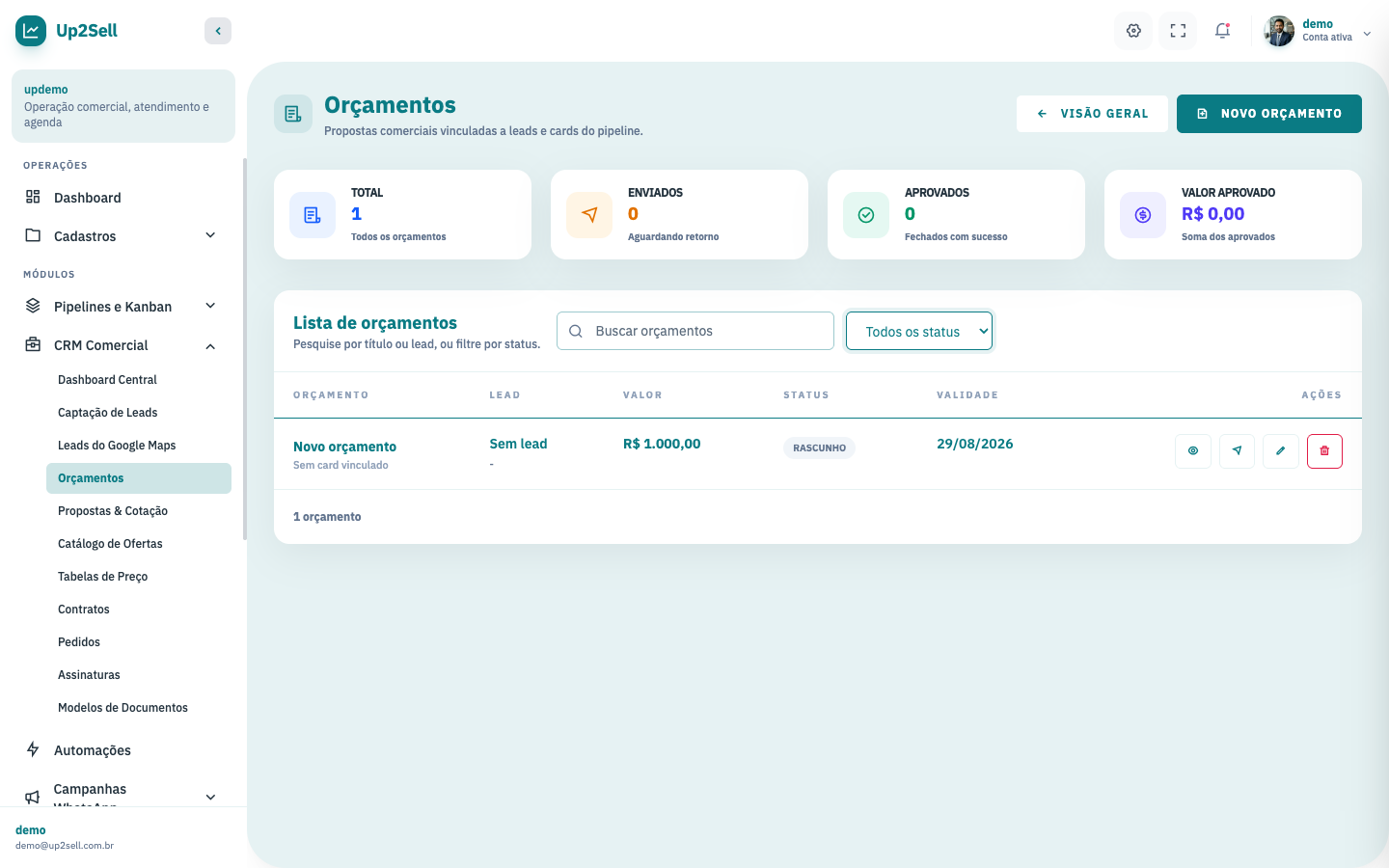Go to Contratos page
The image size is (1389, 868).
[x=139, y=610]
